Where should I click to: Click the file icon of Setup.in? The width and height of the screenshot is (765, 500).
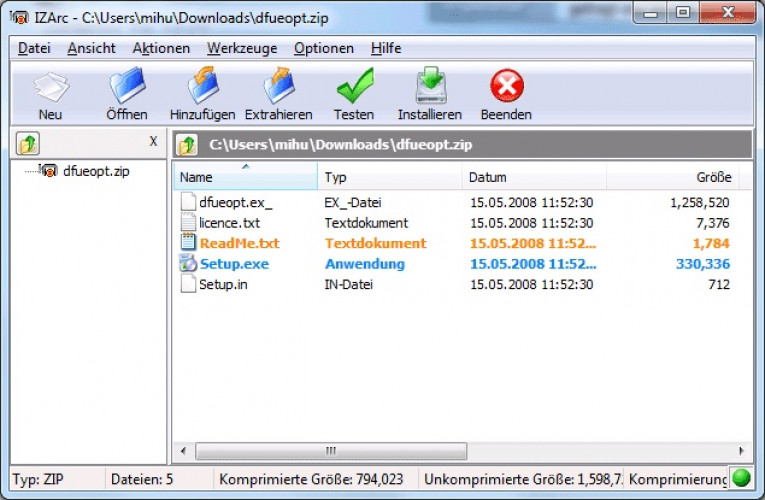point(188,284)
